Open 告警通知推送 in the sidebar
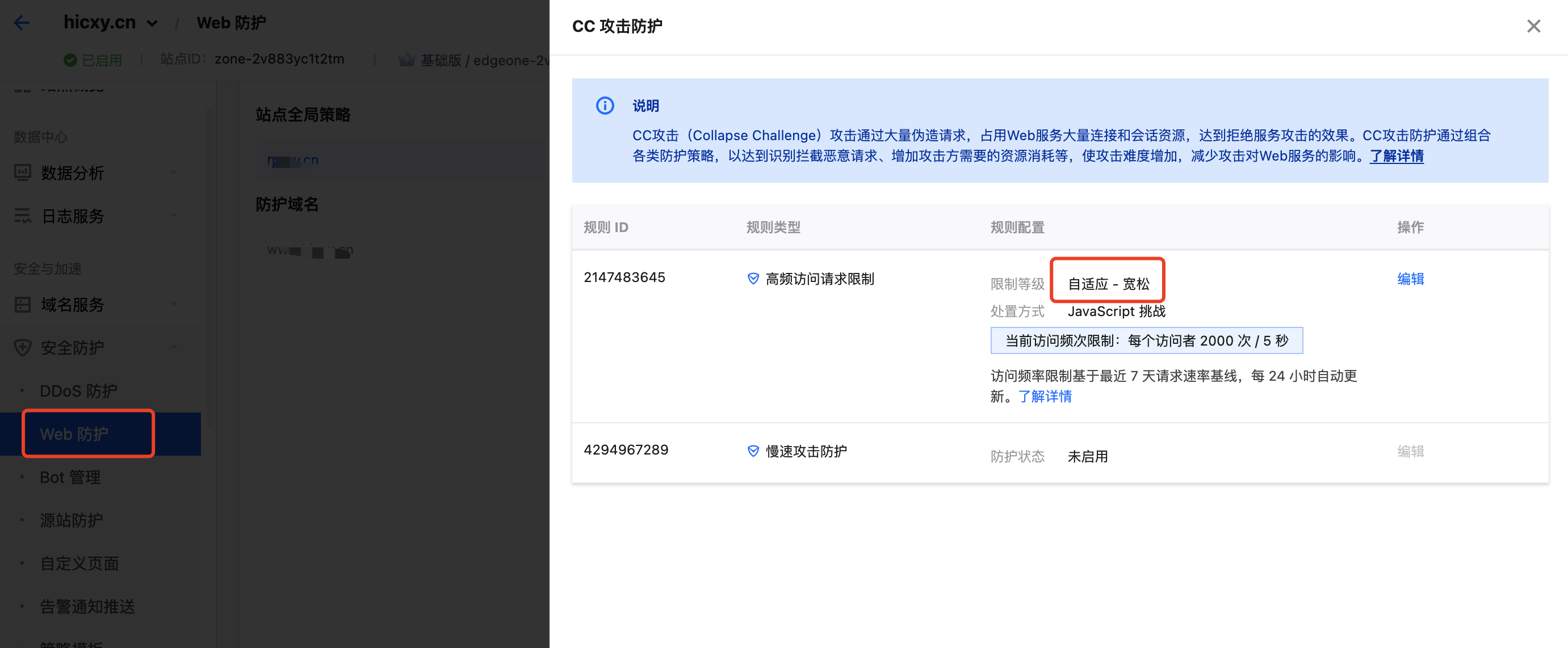Viewport: 1568px width, 648px height. [87, 607]
